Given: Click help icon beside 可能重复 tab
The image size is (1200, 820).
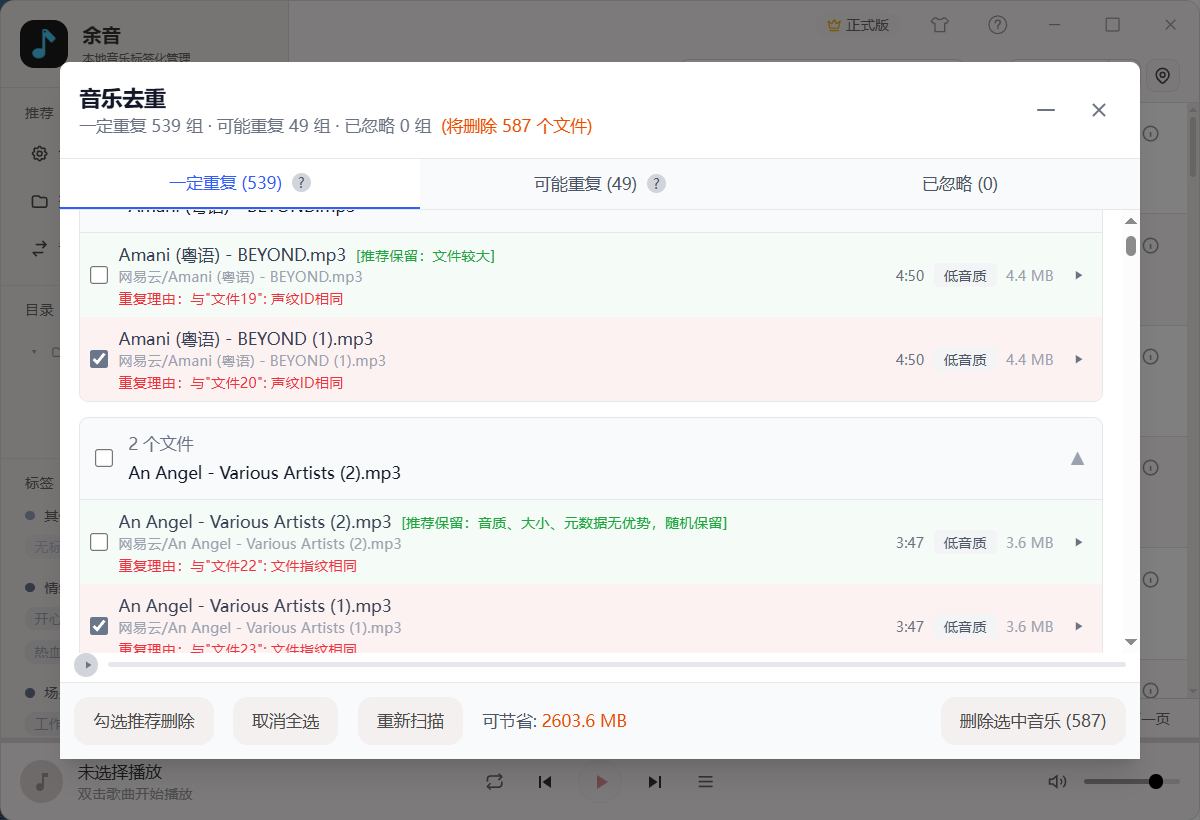Looking at the screenshot, I should [x=656, y=184].
